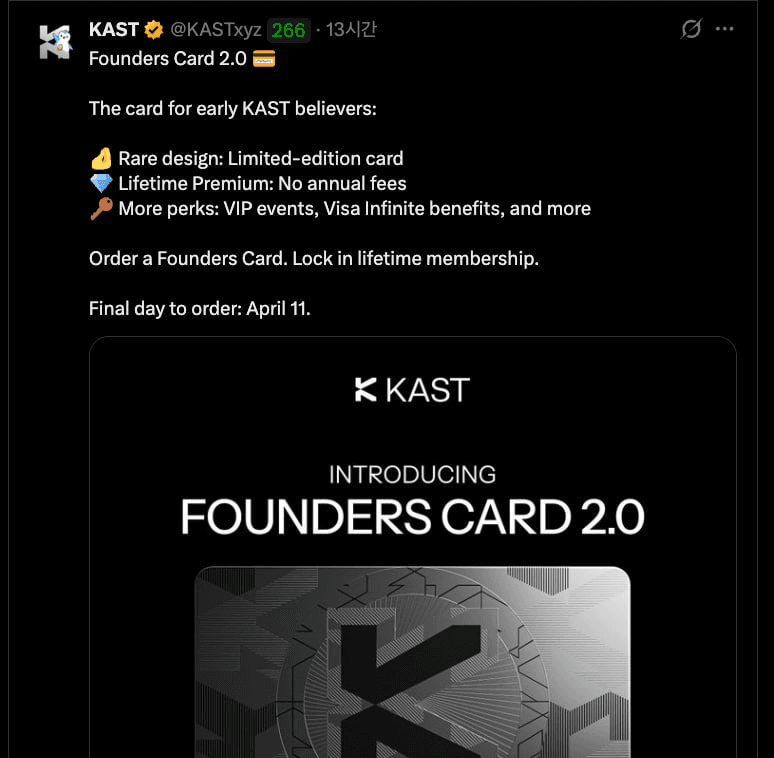Click the KAST logo inside the image
This screenshot has height=758, width=774.
pos(413,390)
